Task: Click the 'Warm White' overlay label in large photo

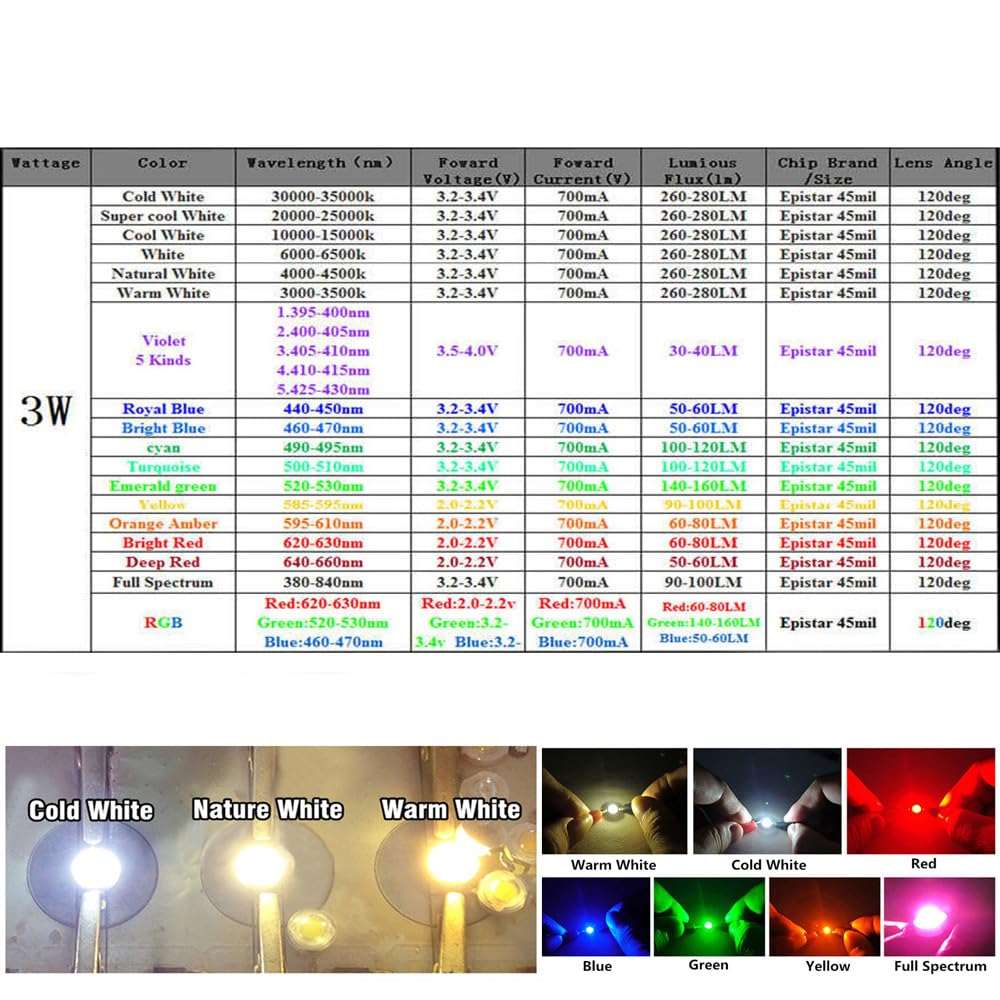Action: point(451,809)
